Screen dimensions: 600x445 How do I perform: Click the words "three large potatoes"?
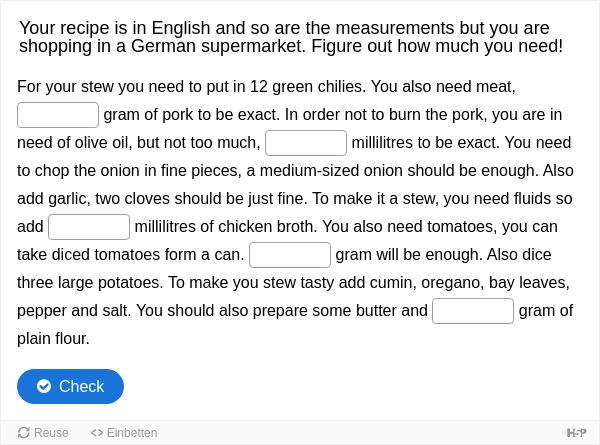pyautogui.click(x=90, y=283)
